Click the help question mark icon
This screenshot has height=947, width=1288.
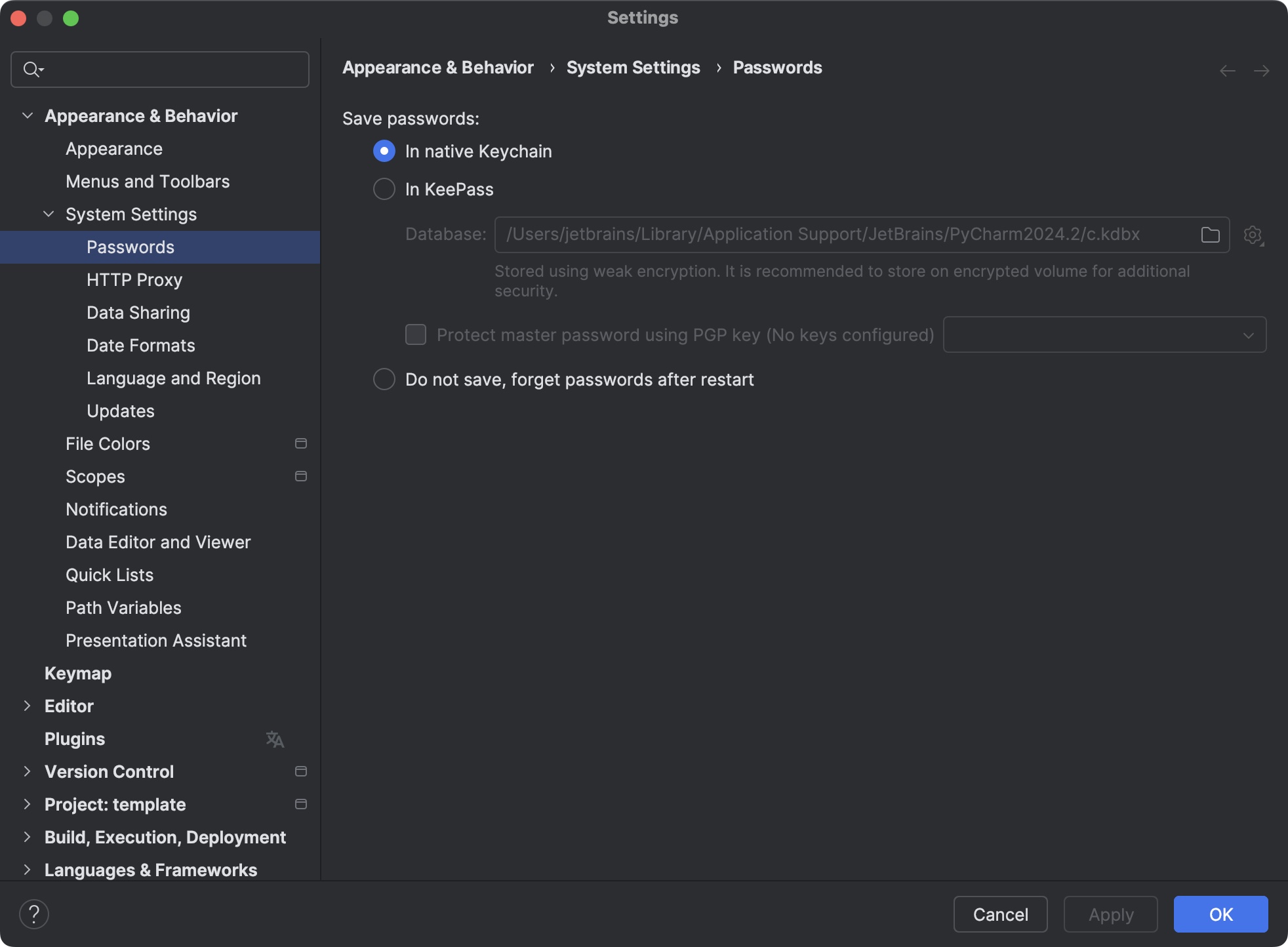[34, 913]
